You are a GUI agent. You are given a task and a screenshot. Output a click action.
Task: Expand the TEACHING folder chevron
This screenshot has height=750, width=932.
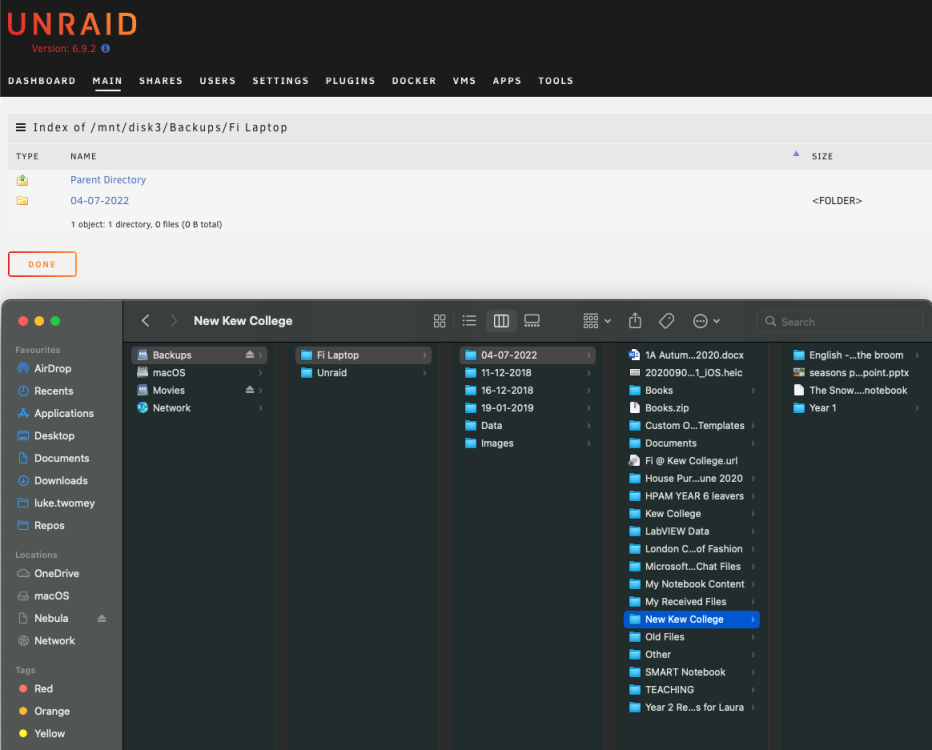753,690
